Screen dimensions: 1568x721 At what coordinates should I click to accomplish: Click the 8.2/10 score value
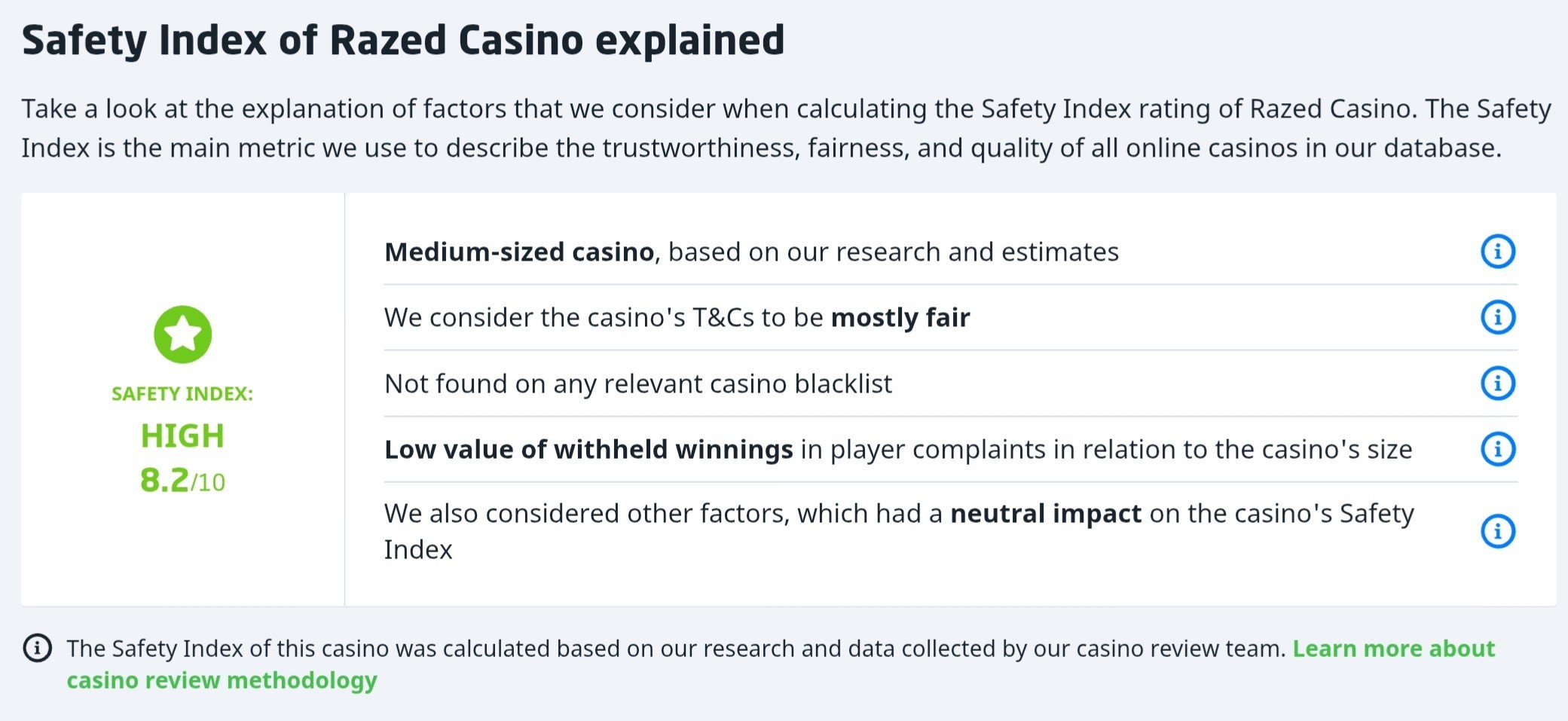pos(182,481)
